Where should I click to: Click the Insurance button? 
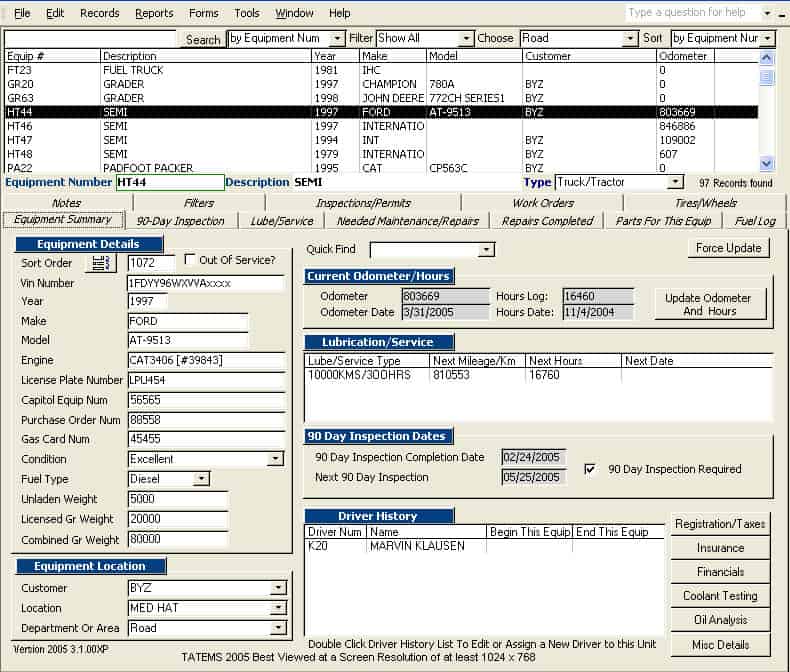pyautogui.click(x=720, y=548)
